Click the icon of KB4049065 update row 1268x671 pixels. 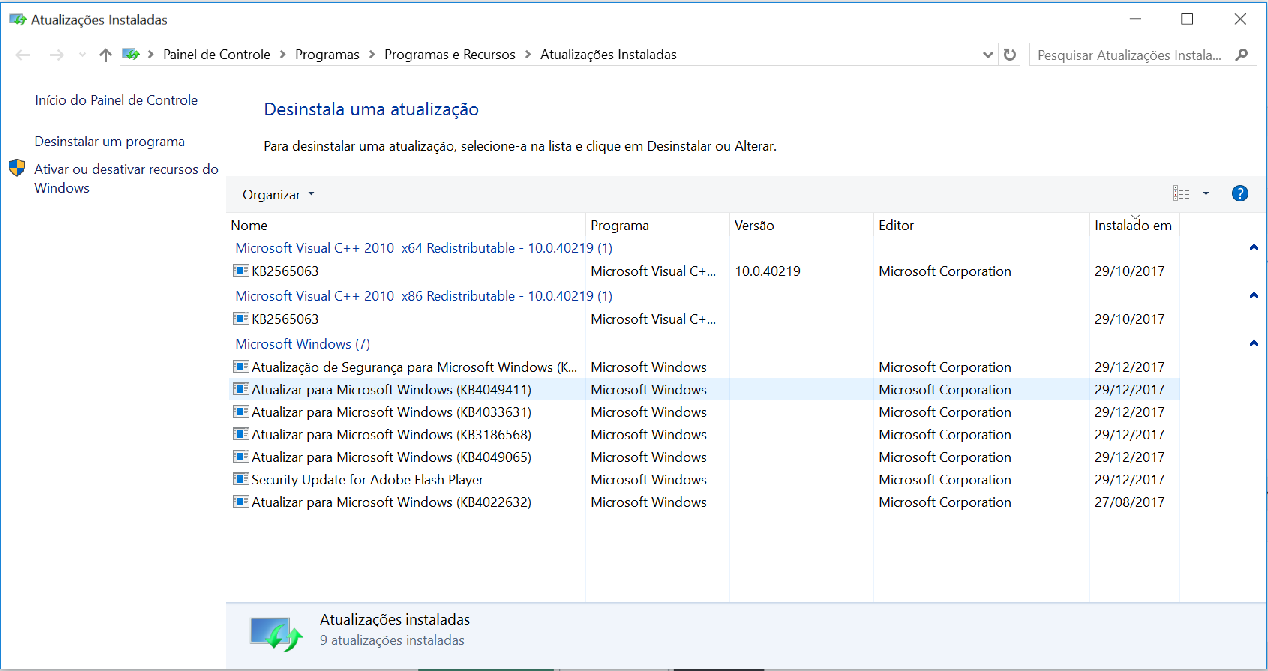240,456
